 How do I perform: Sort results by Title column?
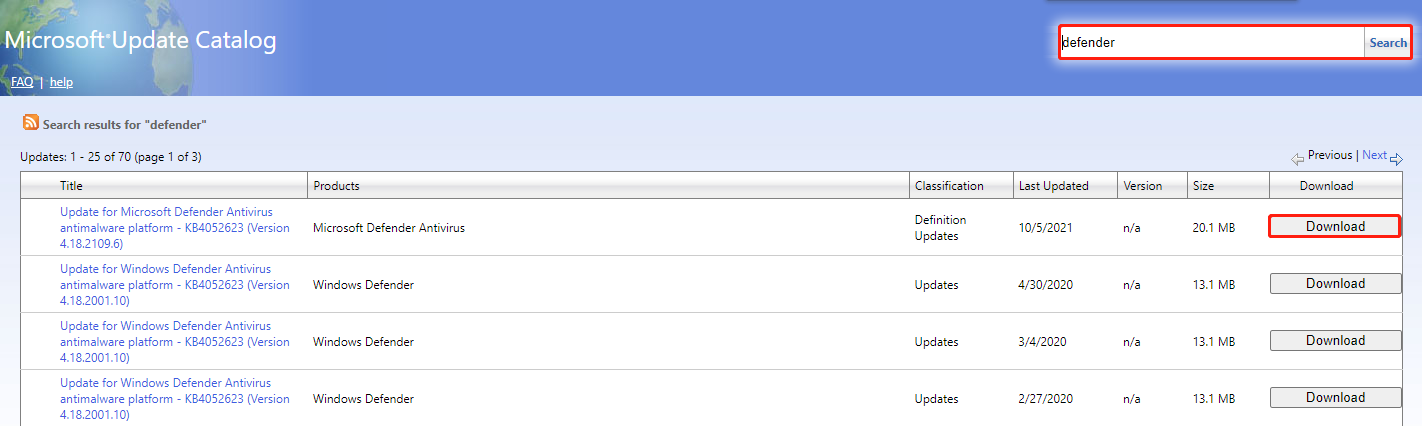[71, 186]
